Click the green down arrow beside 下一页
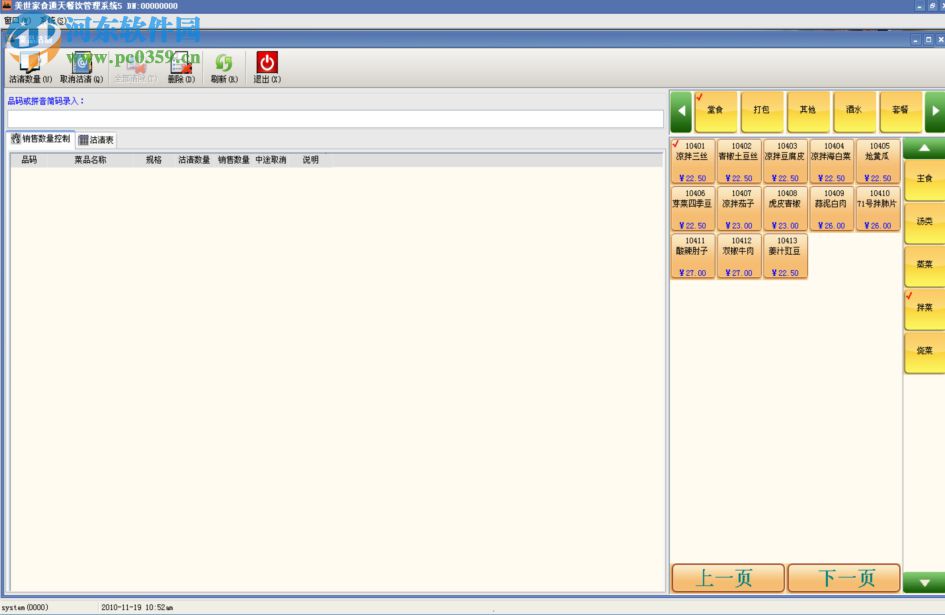Image resolution: width=945 pixels, height=615 pixels. (x=924, y=582)
